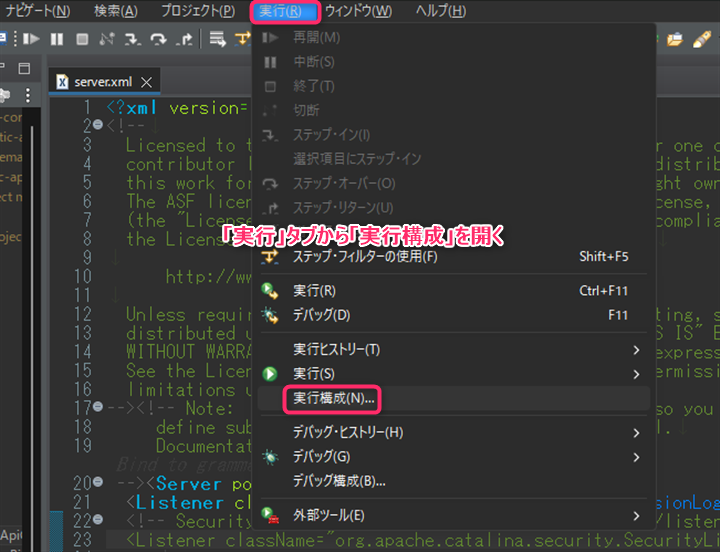
Task: Select 選択項目にステップ・イン menu entry
Action: pyautogui.click(x=454, y=159)
